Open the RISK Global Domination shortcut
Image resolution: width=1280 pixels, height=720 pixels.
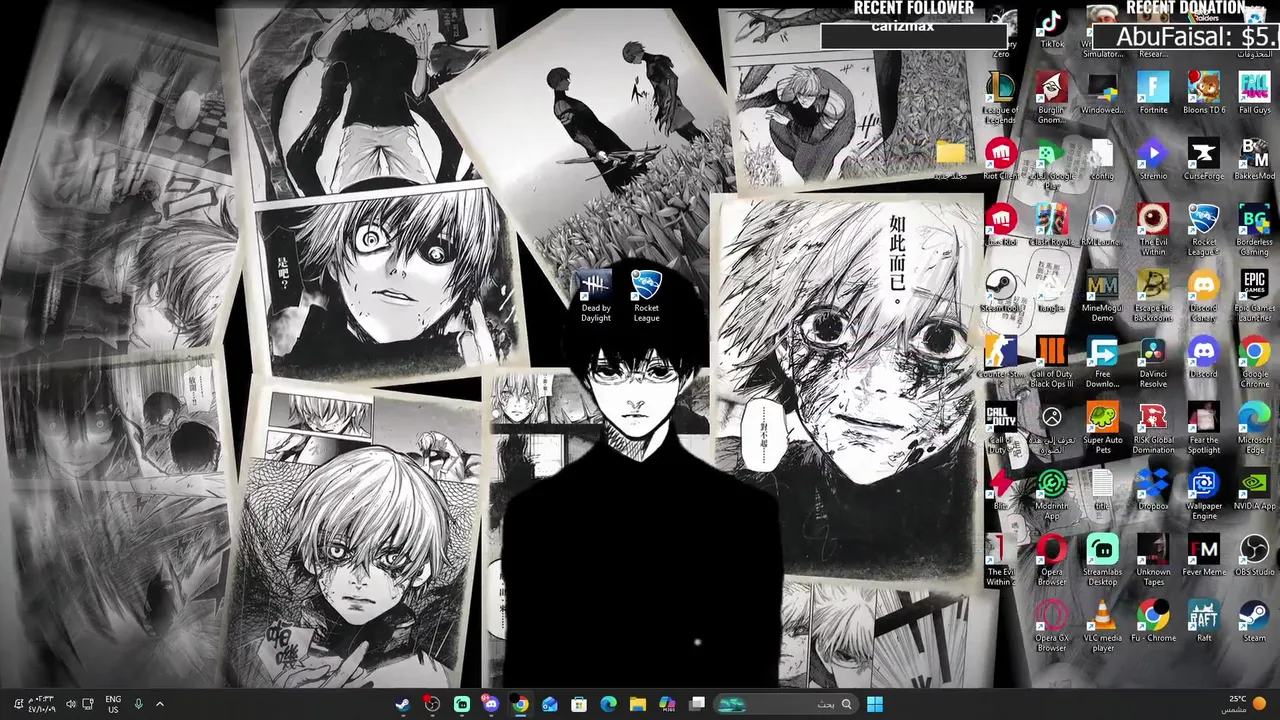pyautogui.click(x=1153, y=427)
